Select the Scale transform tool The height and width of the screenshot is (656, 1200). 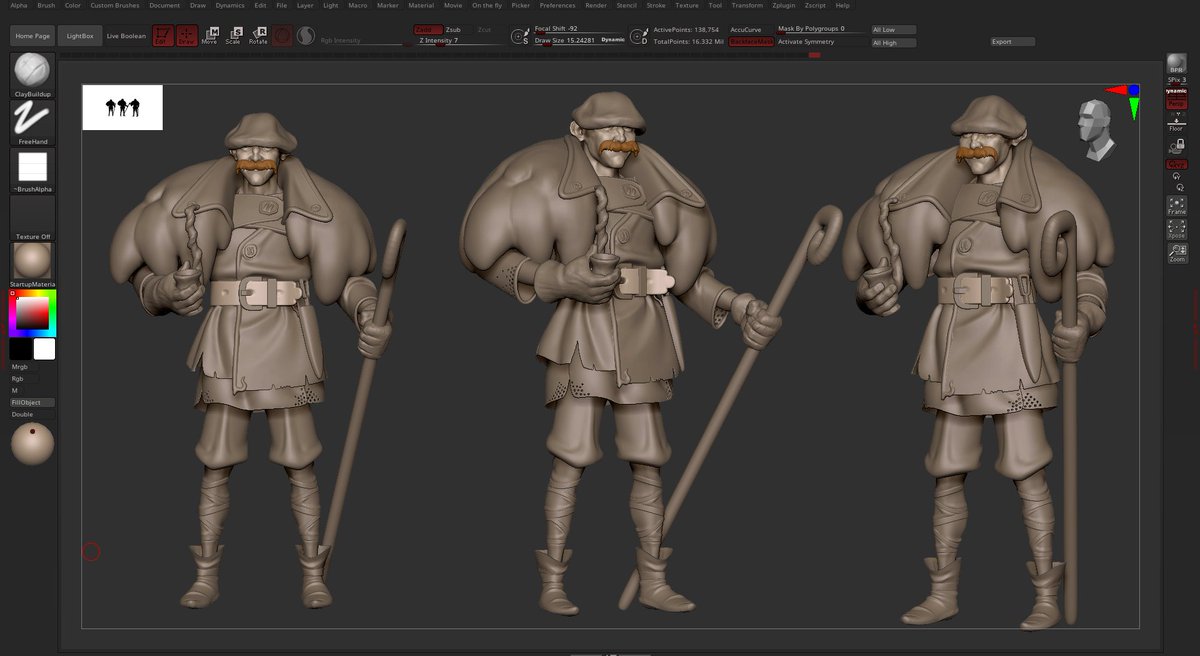(233, 36)
